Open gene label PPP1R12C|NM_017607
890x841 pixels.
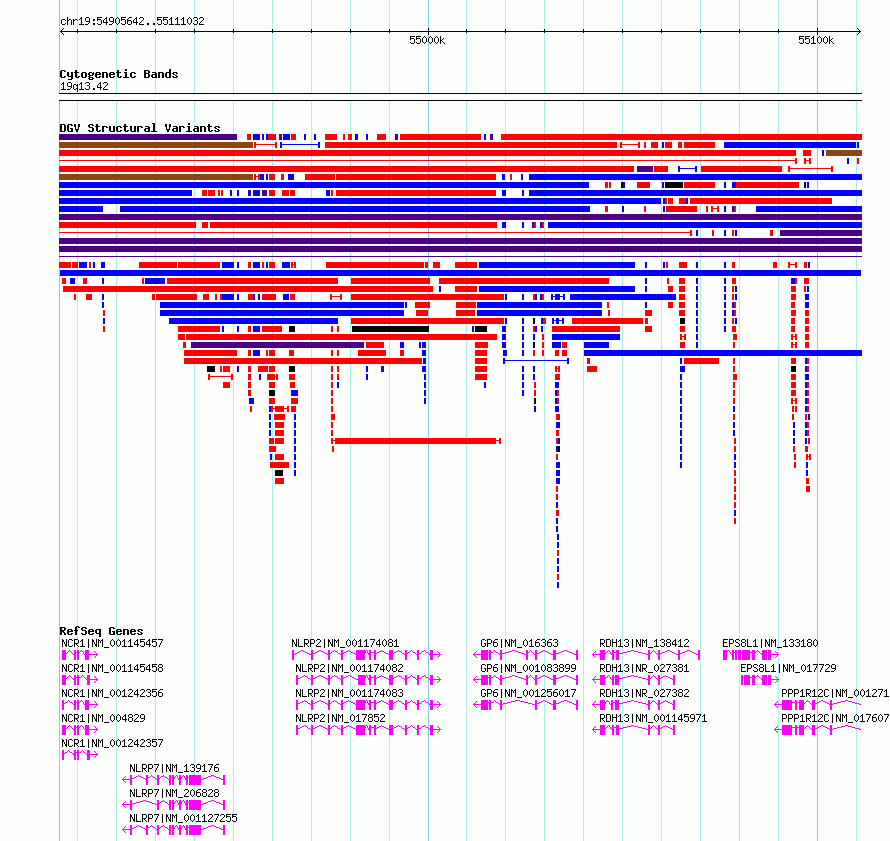pyautogui.click(x=835, y=718)
